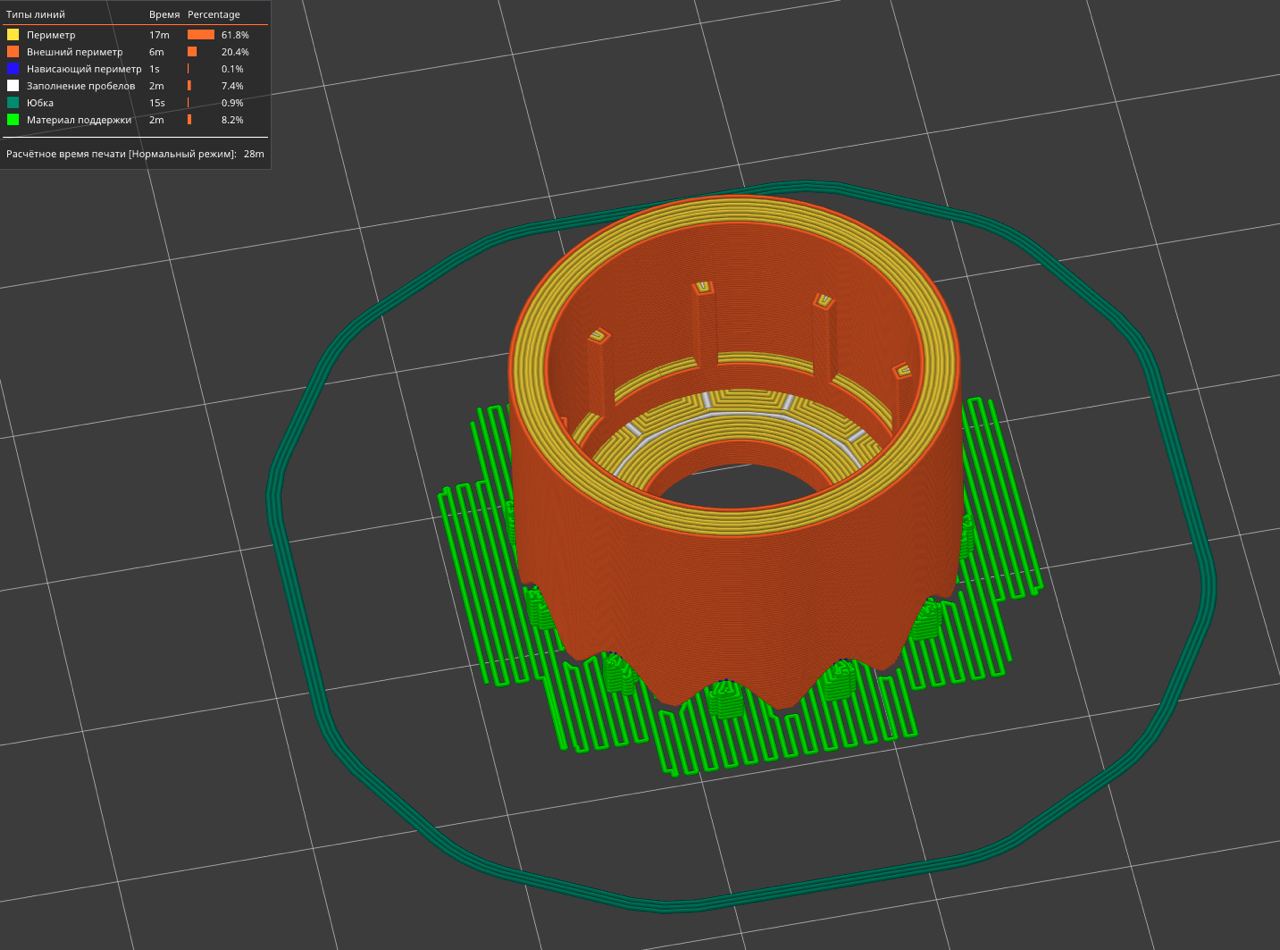Toggle the yellow Периметр color swatch
Screen dimensions: 1280x950
pyautogui.click(x=13, y=35)
